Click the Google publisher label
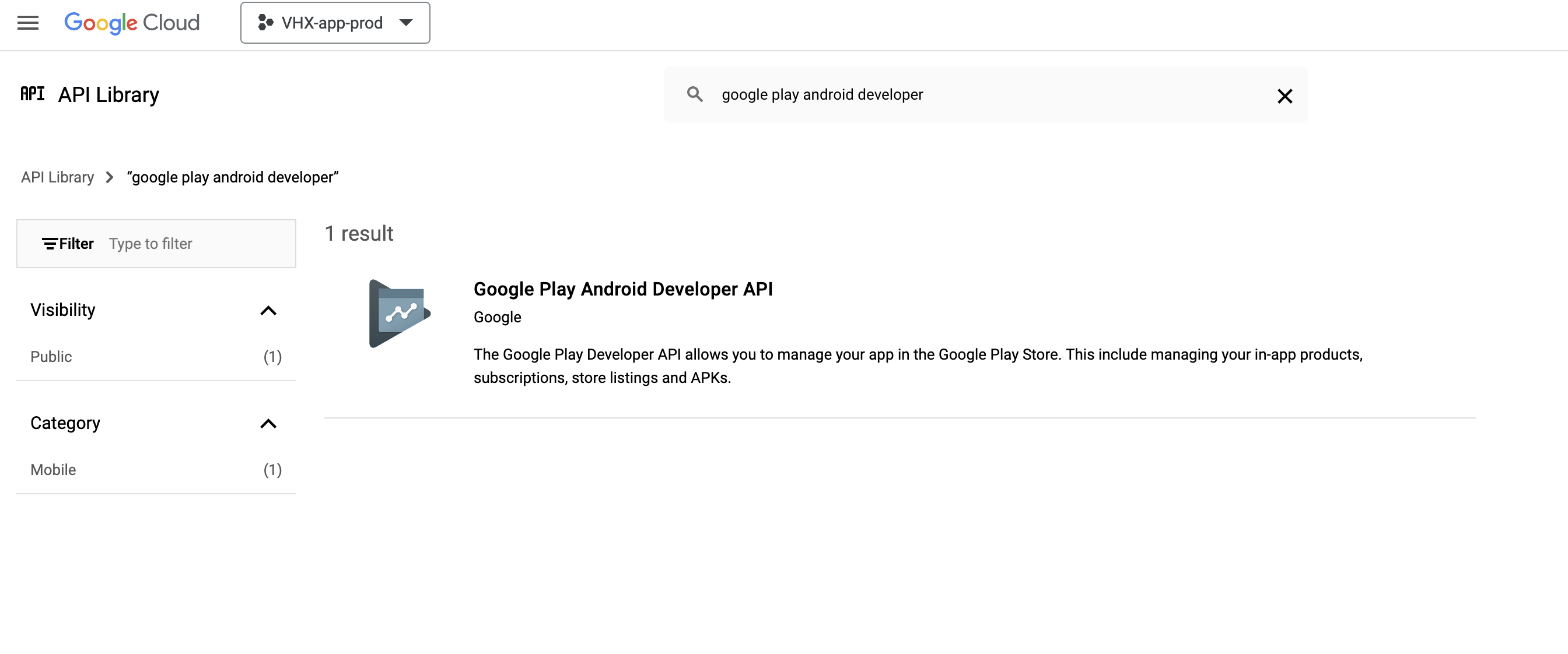Viewport: 1568px width, 654px height. pyautogui.click(x=498, y=318)
